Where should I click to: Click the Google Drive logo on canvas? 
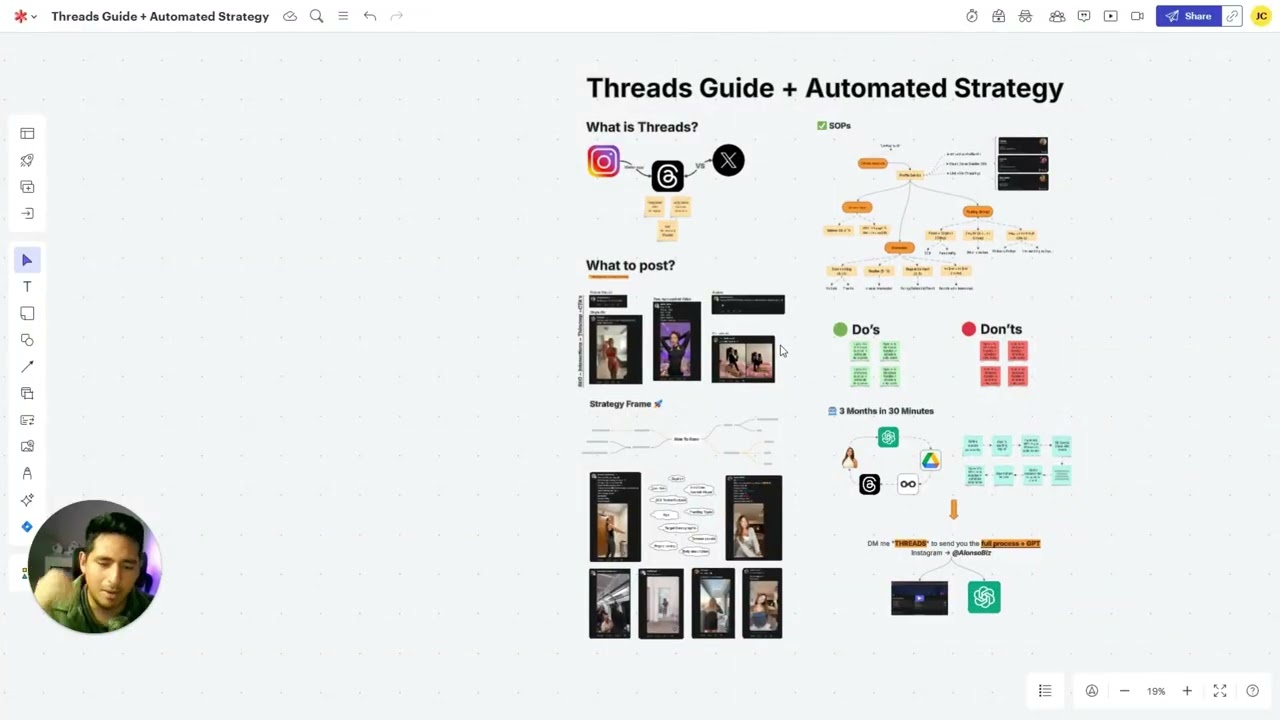(x=931, y=460)
